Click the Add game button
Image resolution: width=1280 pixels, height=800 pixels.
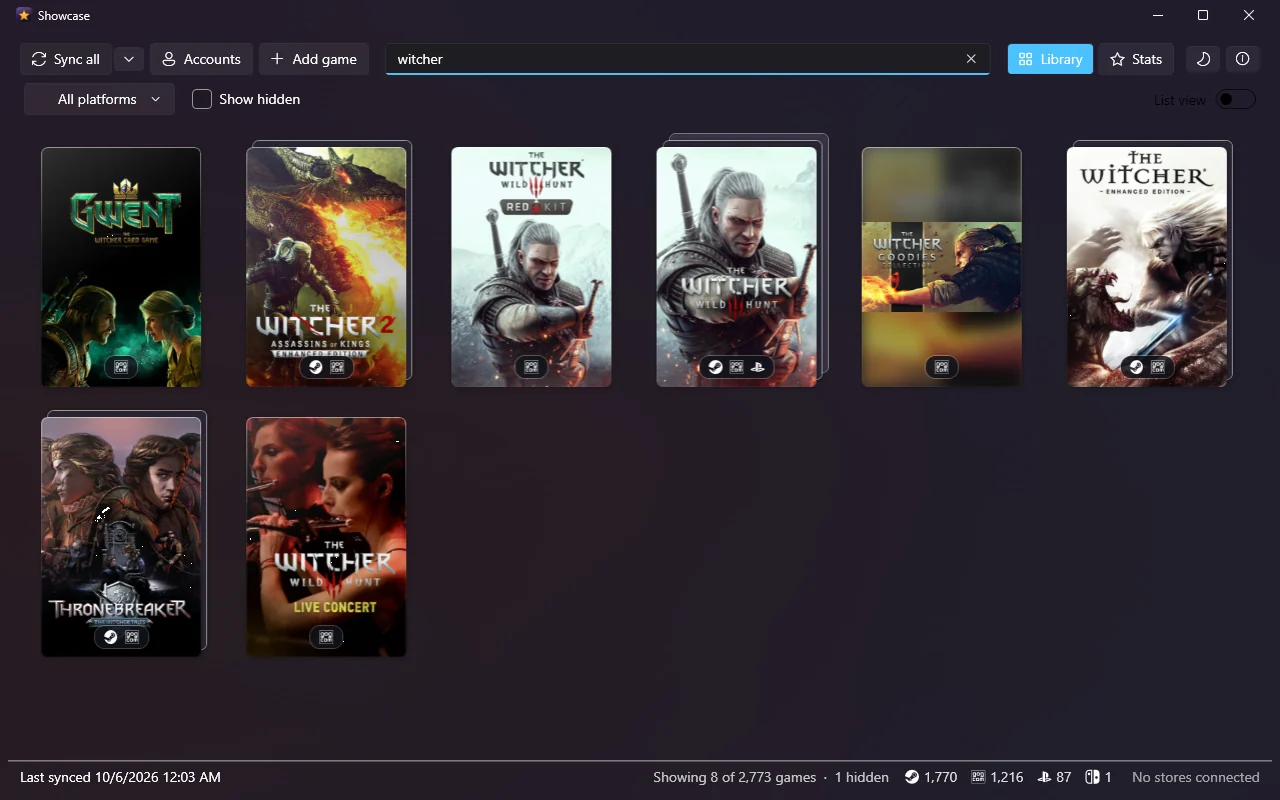314,59
